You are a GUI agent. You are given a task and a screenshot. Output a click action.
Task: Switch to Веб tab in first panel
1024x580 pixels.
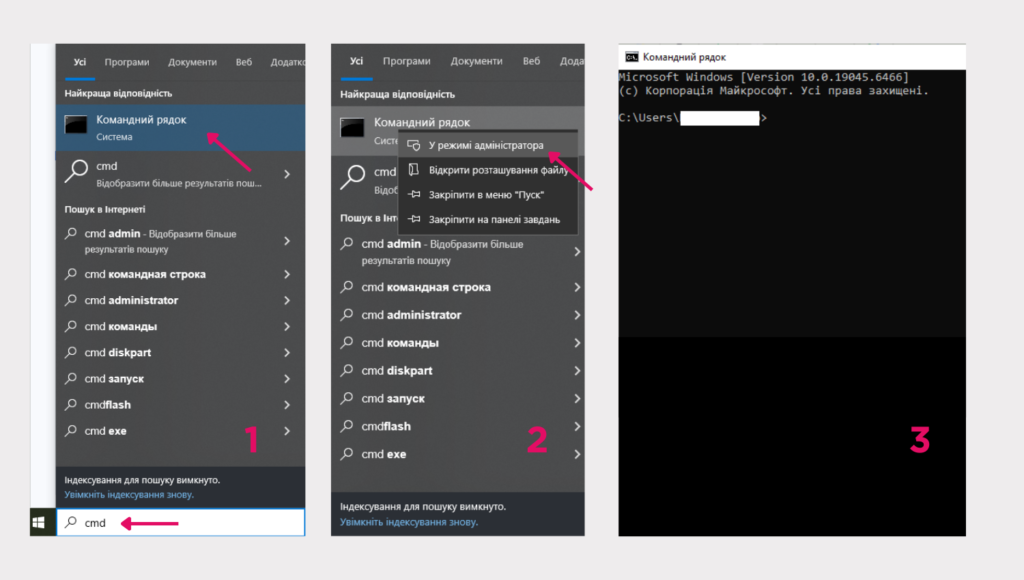[244, 62]
